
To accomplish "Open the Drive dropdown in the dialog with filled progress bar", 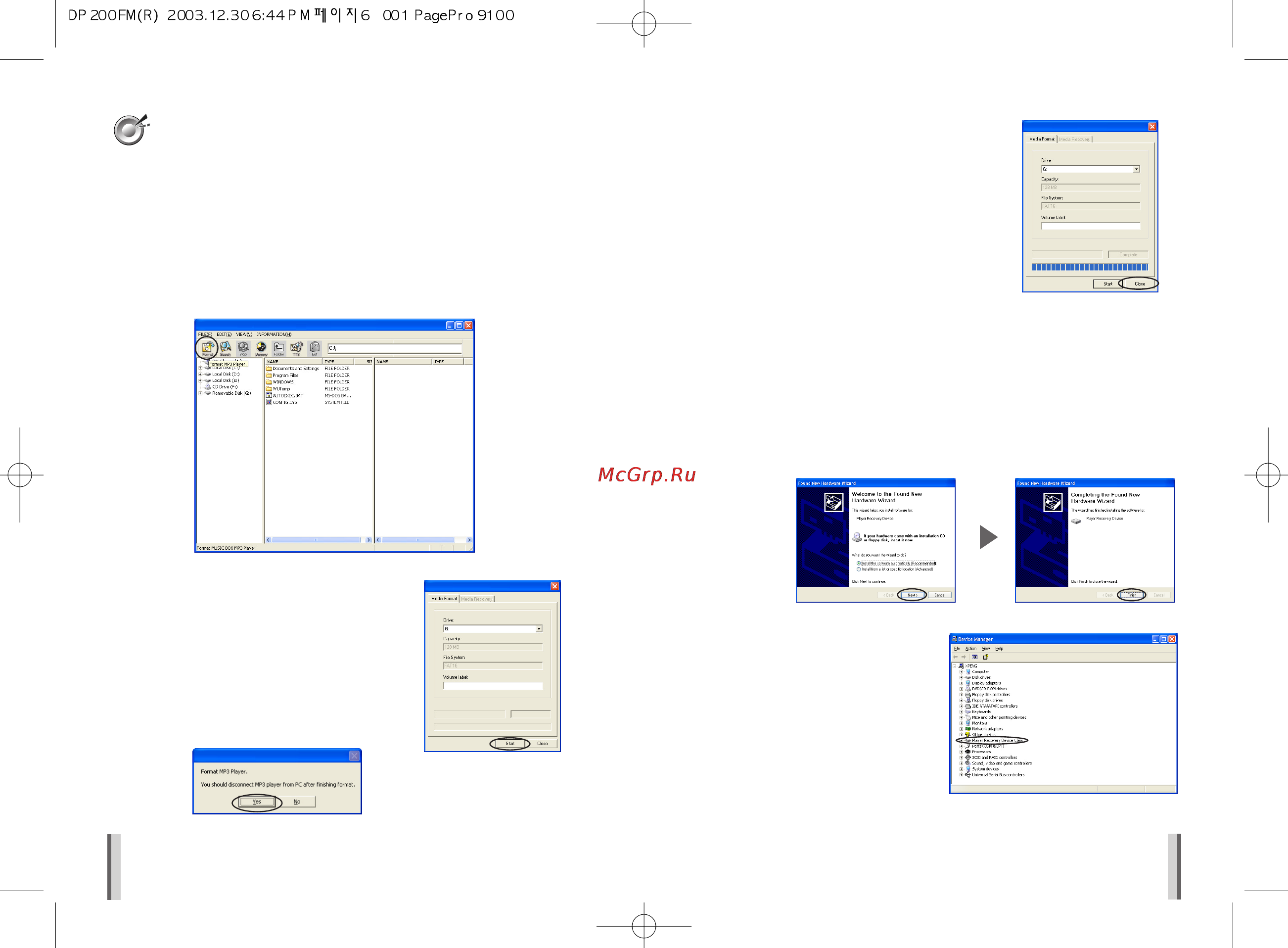I will tap(1137, 169).
